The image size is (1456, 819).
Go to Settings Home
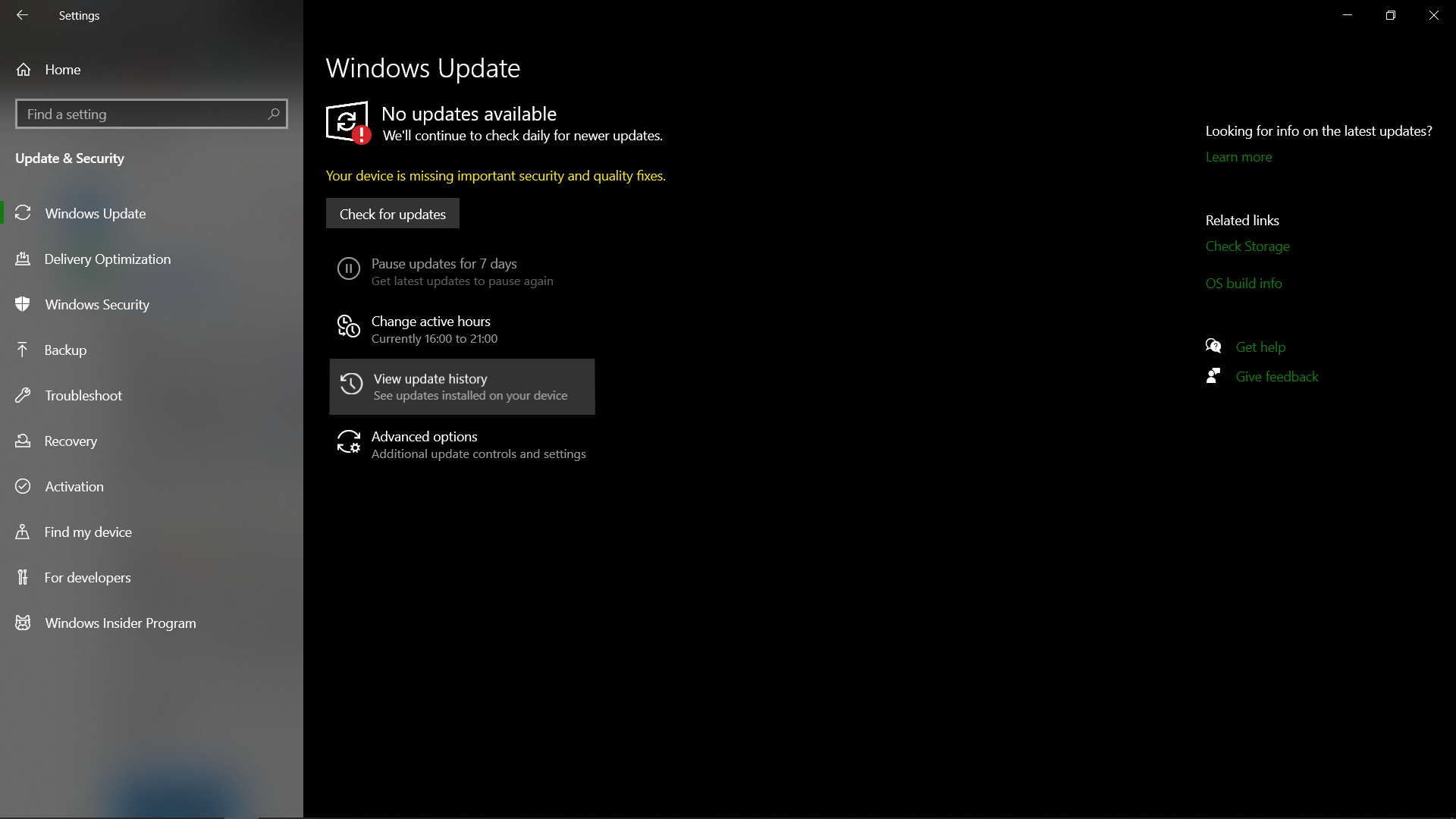tap(152, 69)
